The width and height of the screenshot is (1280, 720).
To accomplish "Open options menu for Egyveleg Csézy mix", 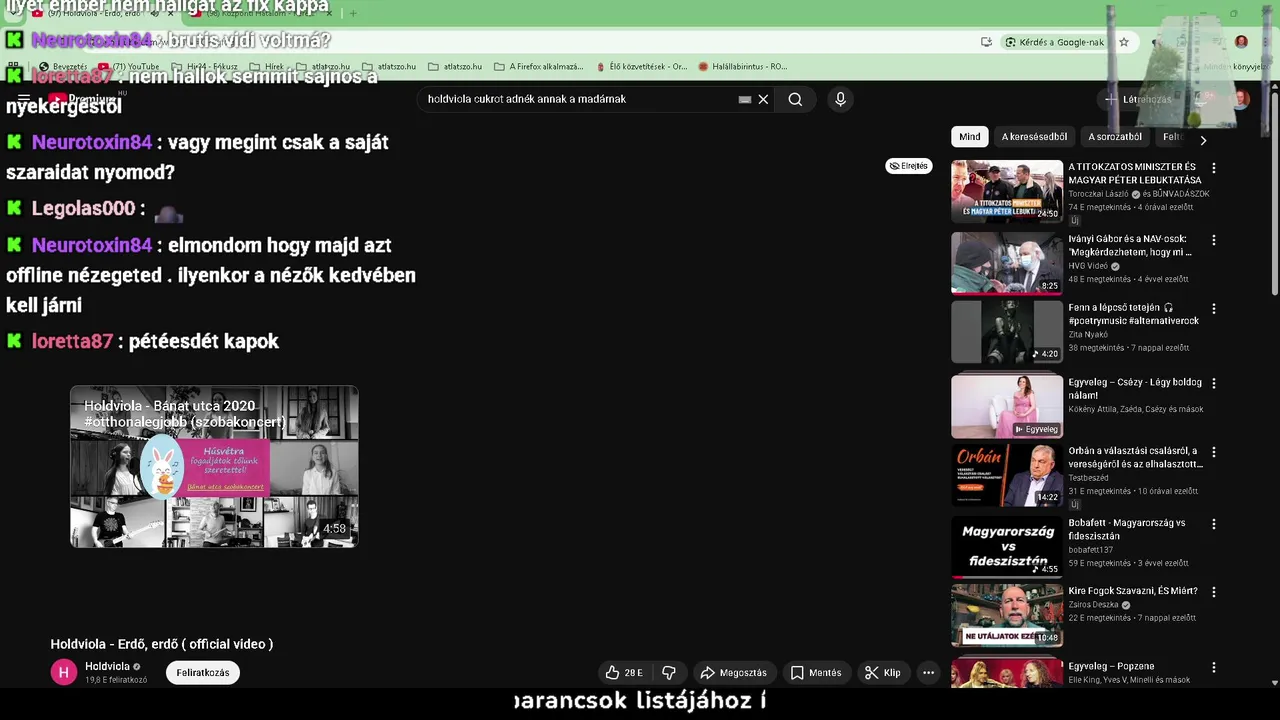I will pyautogui.click(x=1214, y=383).
